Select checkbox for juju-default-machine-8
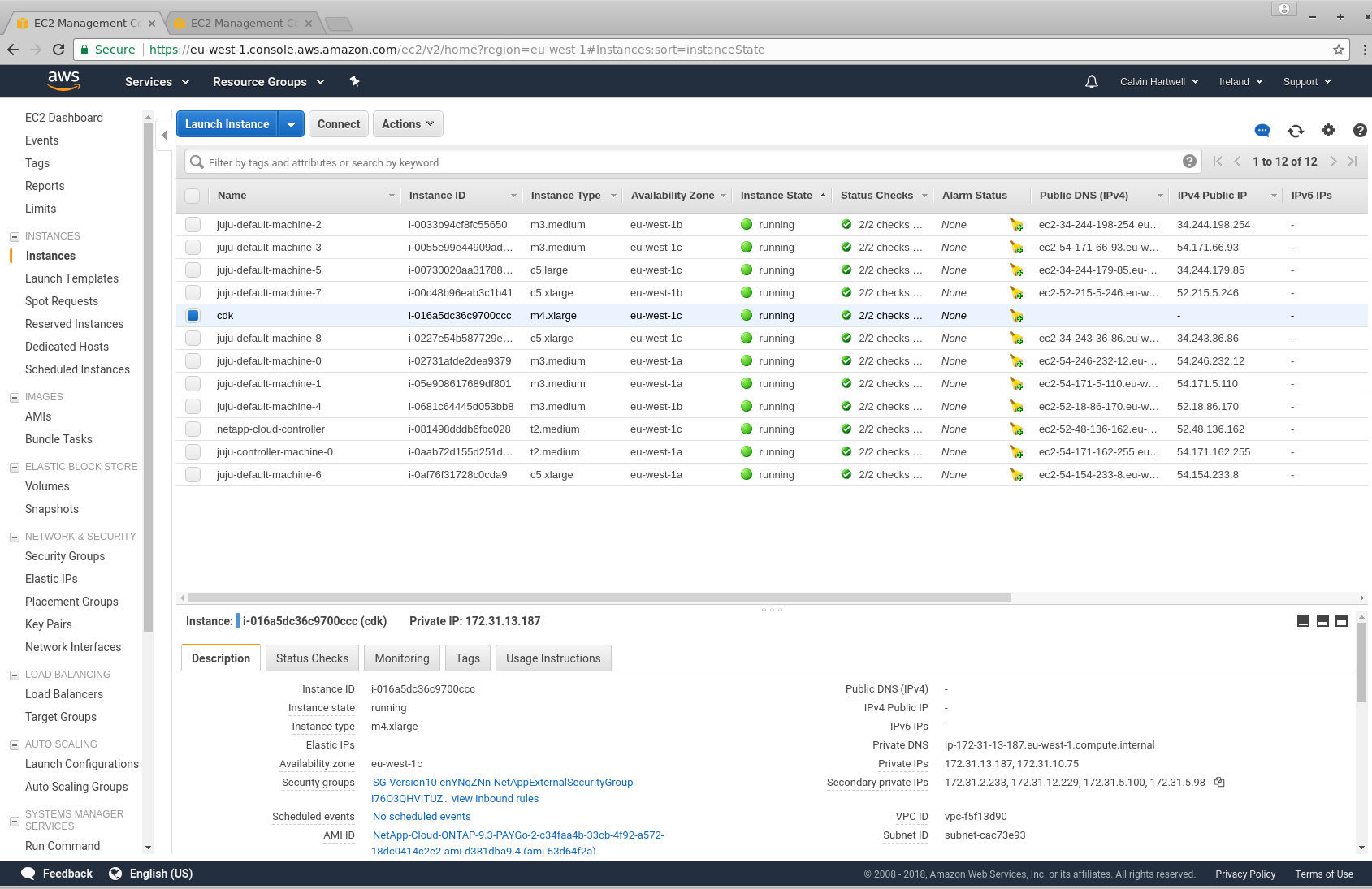The width and height of the screenshot is (1372, 889). click(193, 339)
